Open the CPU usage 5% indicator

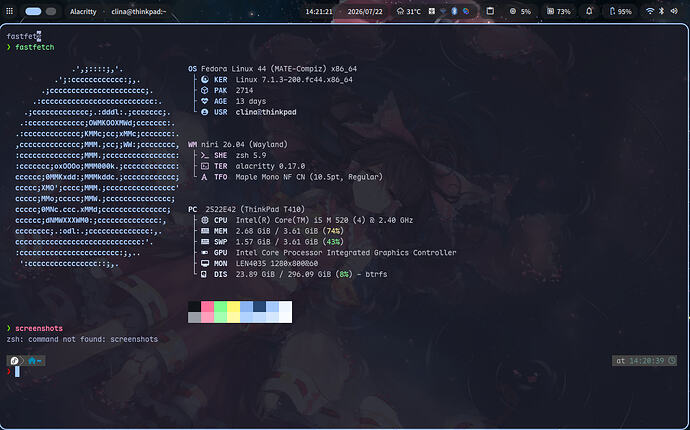tap(520, 11)
